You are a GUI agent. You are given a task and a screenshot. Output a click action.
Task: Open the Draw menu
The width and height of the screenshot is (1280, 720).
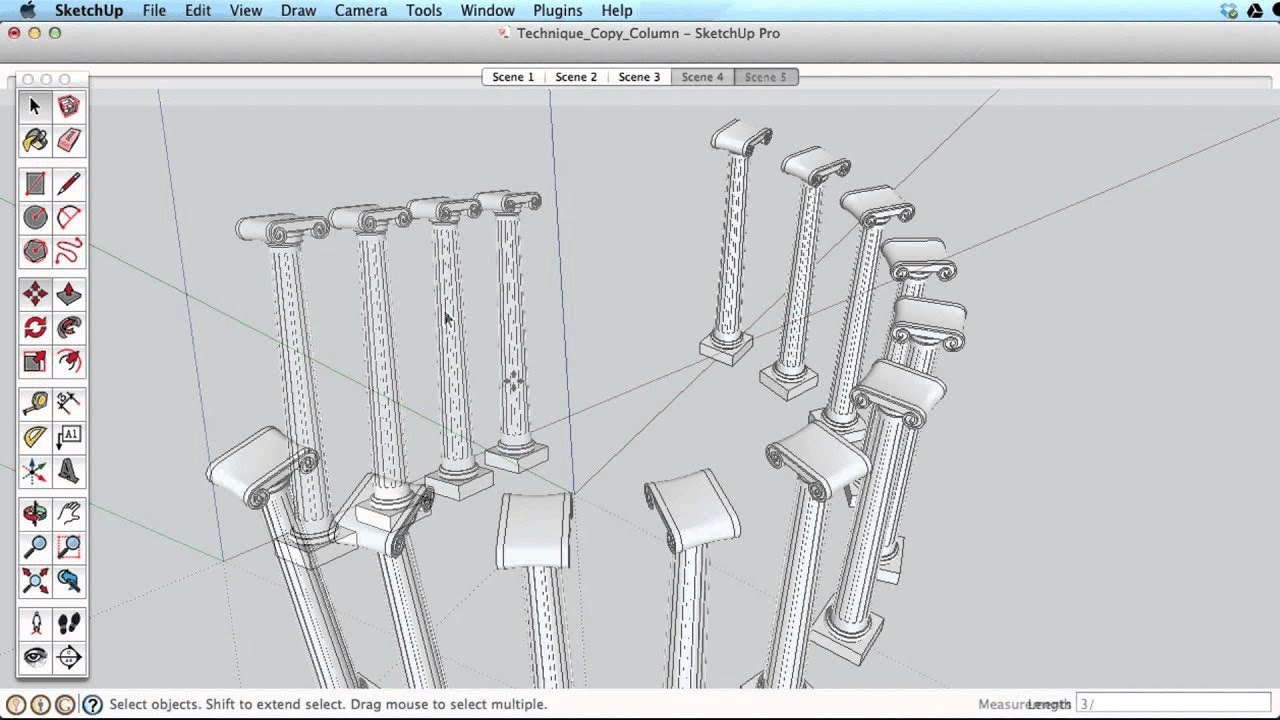pos(298,11)
